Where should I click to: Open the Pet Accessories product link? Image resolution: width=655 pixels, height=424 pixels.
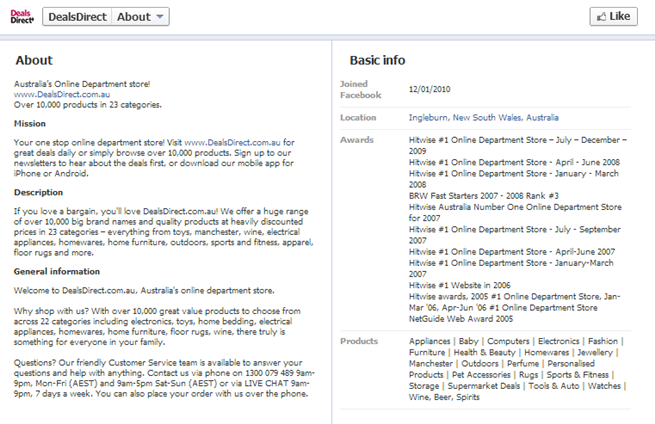481,375
